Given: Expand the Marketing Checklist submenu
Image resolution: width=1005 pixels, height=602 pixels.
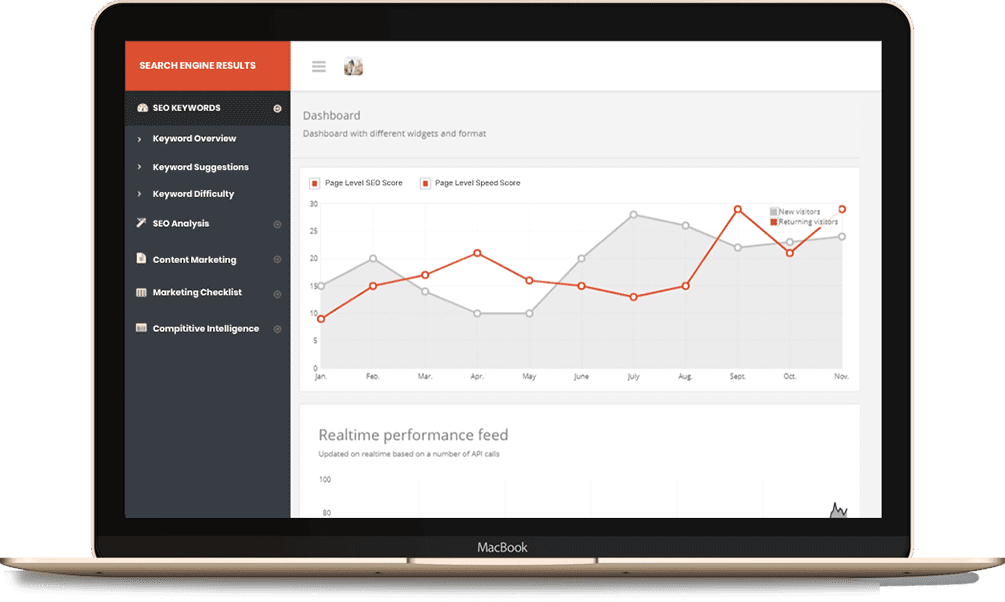Looking at the screenshot, I should [277, 294].
